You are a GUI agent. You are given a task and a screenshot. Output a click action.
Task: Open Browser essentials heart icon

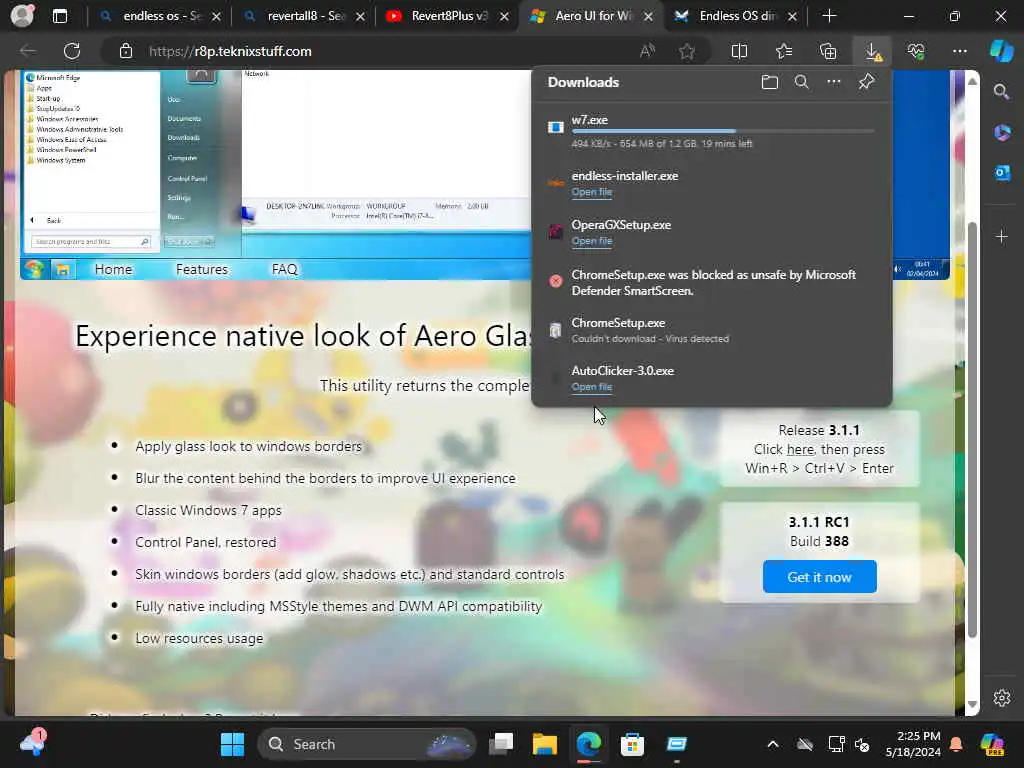(916, 51)
